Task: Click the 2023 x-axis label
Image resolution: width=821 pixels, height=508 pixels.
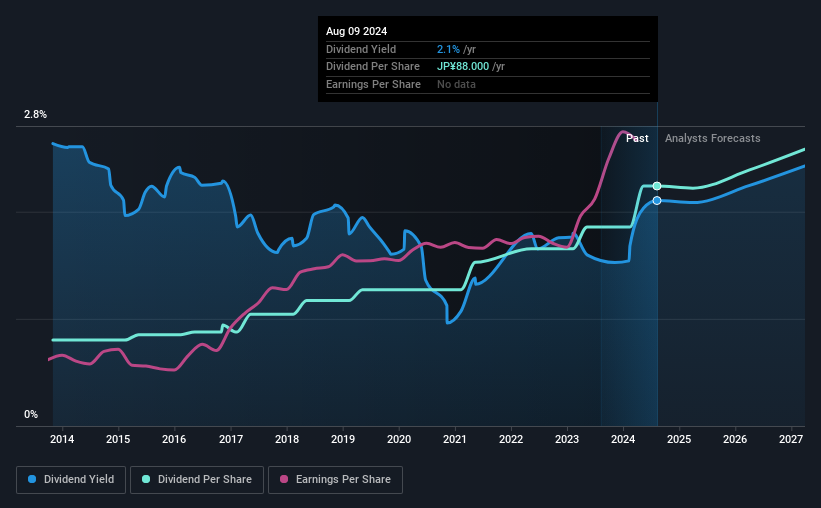Action: pos(567,439)
